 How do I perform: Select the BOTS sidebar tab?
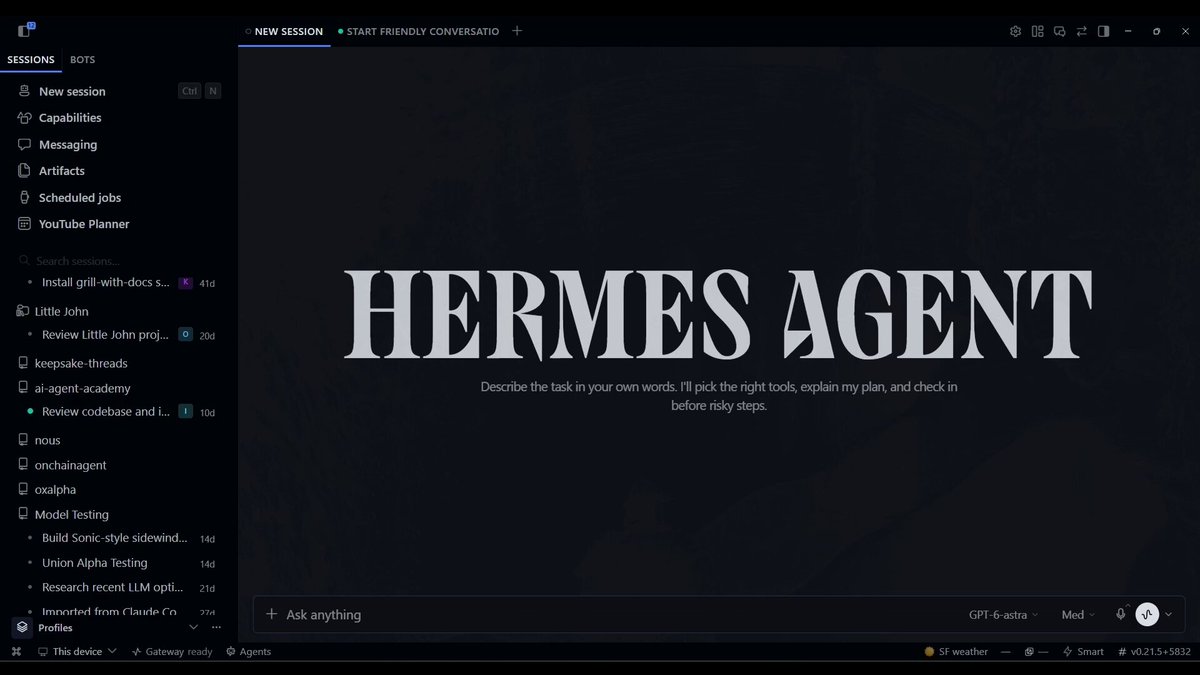coord(83,60)
